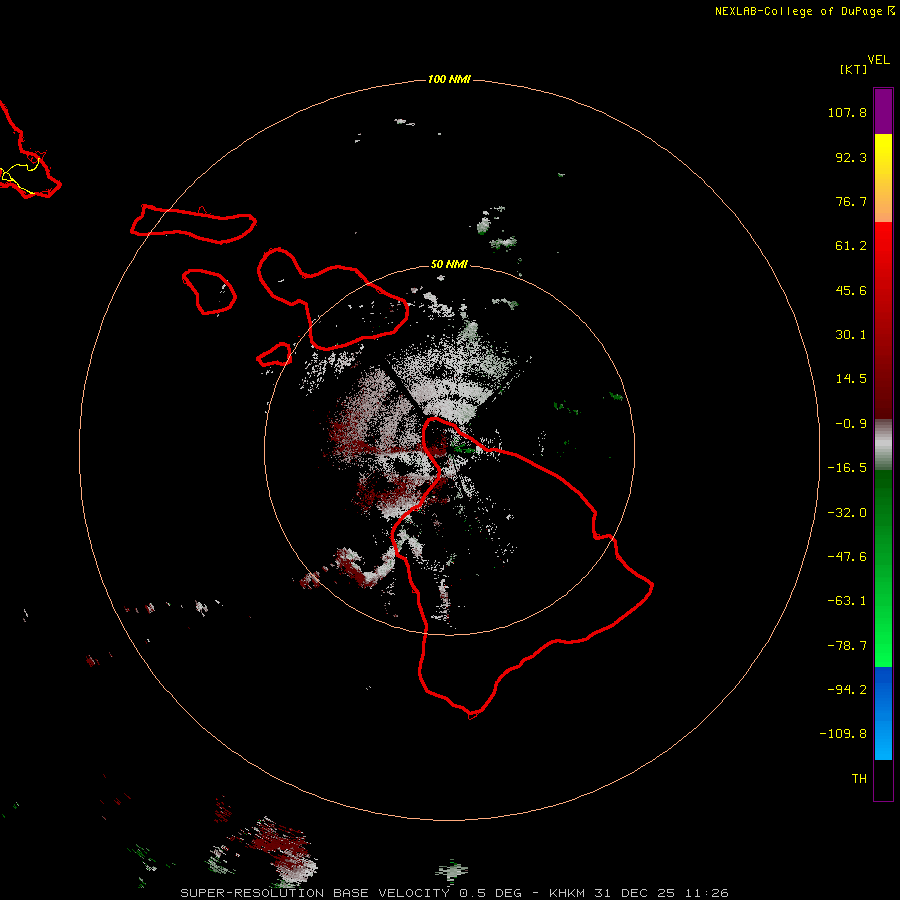
Task: Click the 100 NMI range ring label
Action: [x=449, y=79]
